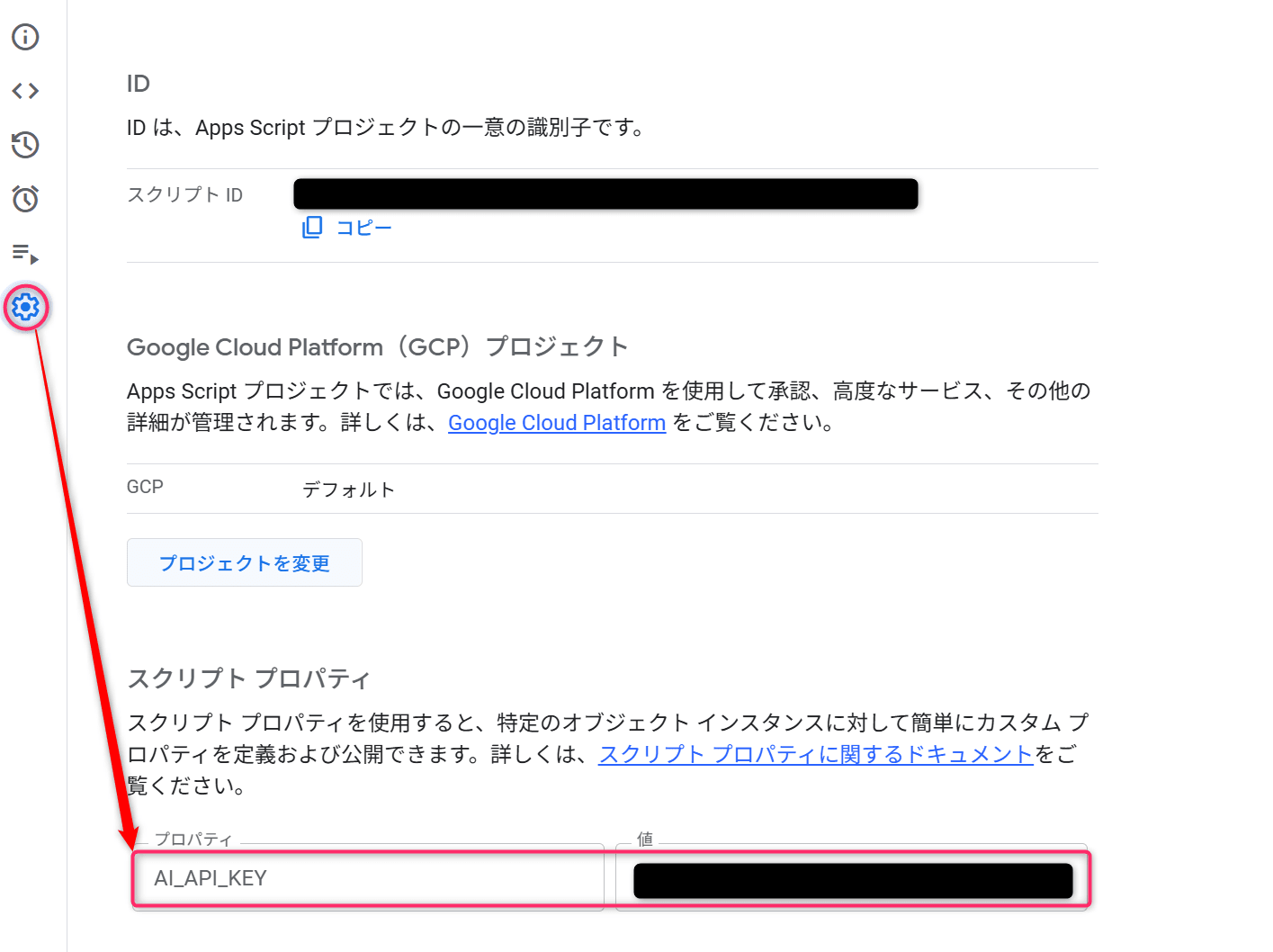Click the redacted script ID value
The image size is (1273, 952).
pos(605,194)
